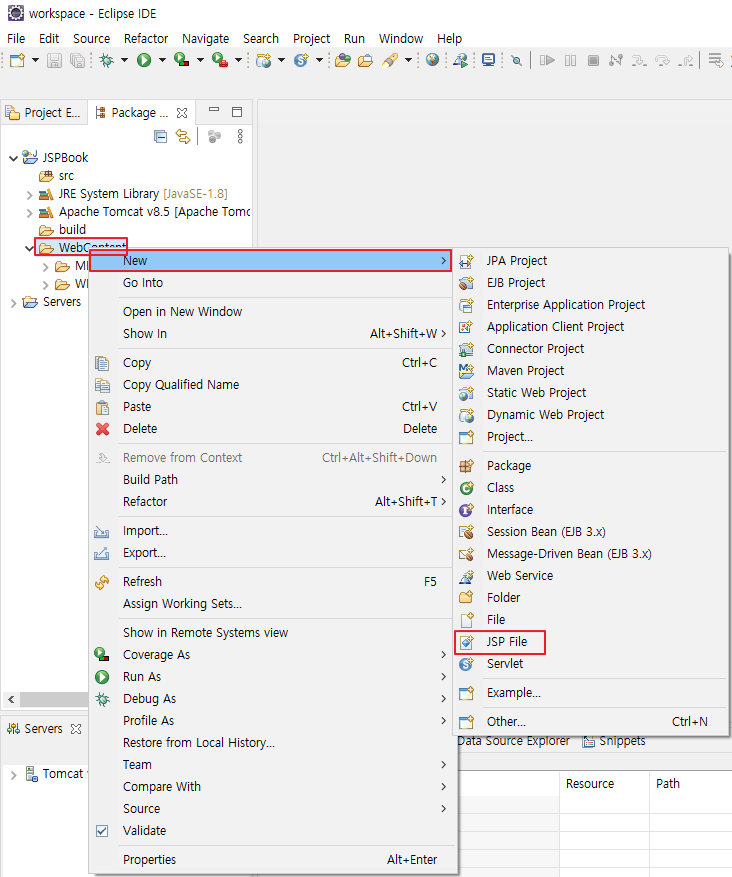Click the Debug bug toolbar icon
Image resolution: width=732 pixels, height=877 pixels.
tap(106, 60)
